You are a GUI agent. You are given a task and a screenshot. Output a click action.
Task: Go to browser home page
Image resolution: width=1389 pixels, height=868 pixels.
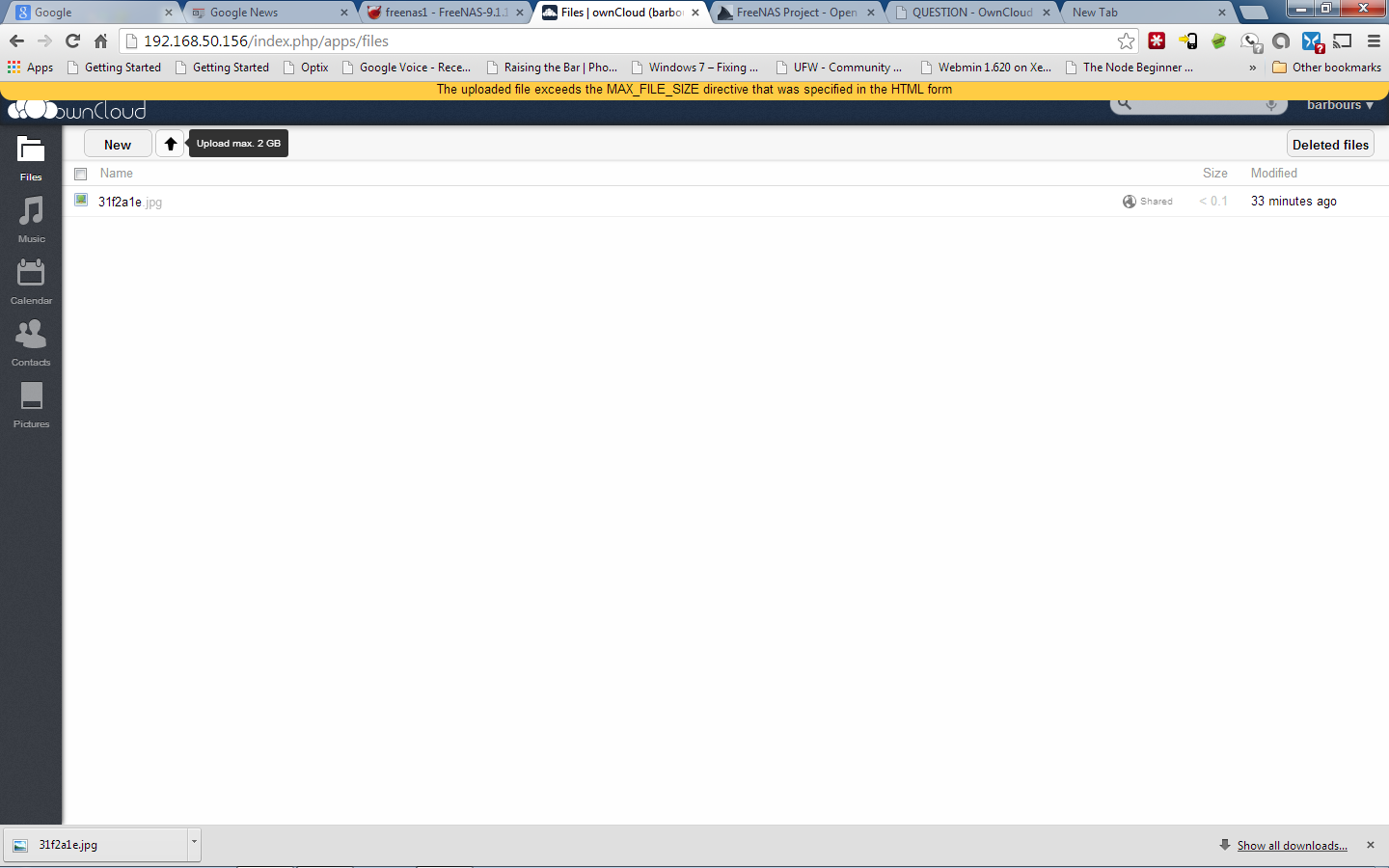(100, 41)
